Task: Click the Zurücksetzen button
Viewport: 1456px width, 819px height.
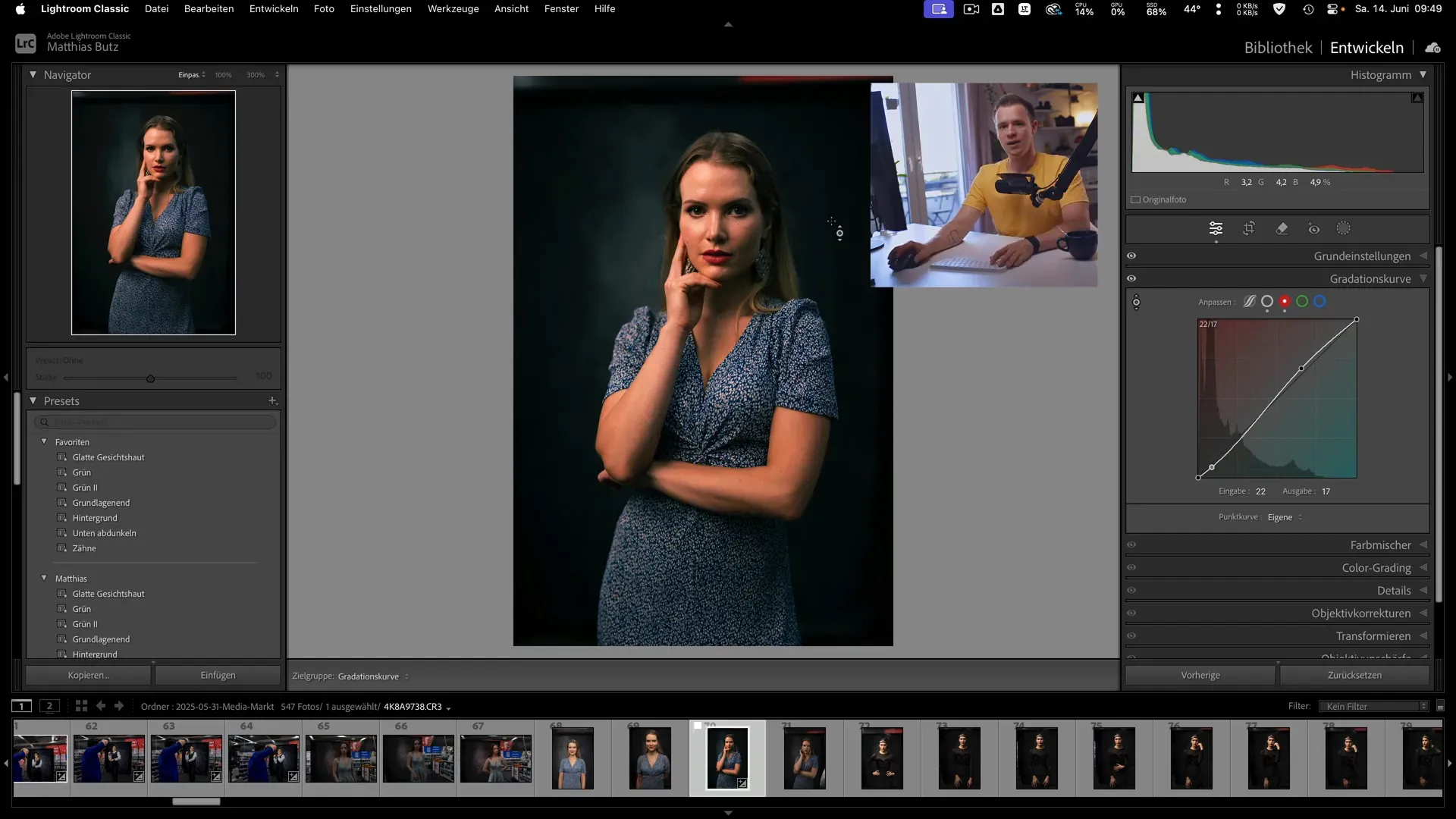Action: (1354, 675)
